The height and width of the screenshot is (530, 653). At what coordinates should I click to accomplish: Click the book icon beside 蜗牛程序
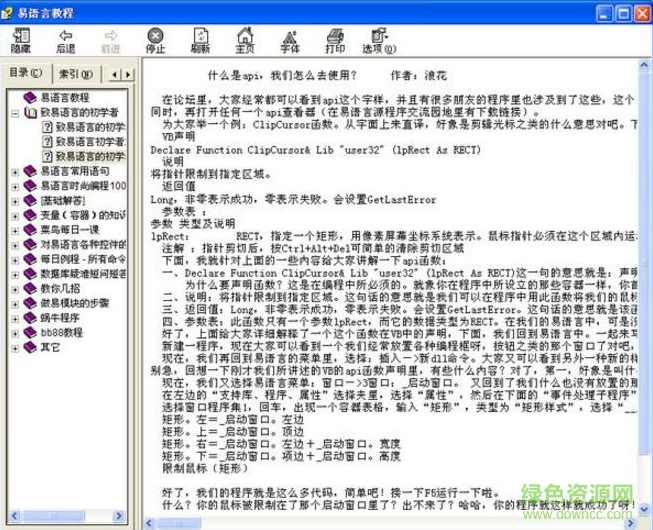click(x=30, y=318)
